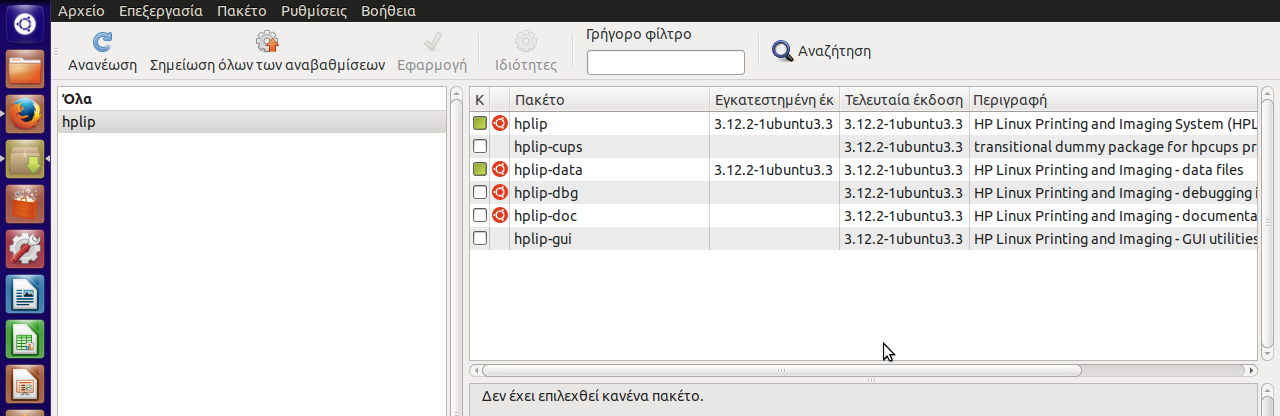This screenshot has height=416, width=1280.
Task: Click Σημείωση όλων των αναβαθμίσεων toolbar button
Action: pos(267,53)
